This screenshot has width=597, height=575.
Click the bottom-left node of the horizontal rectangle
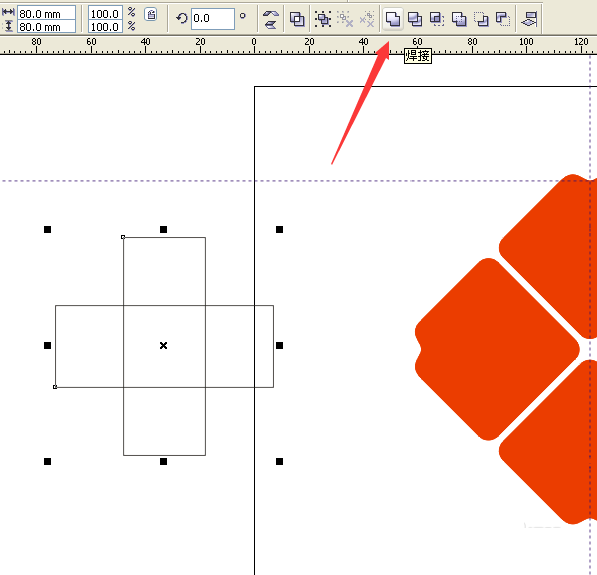[55, 387]
